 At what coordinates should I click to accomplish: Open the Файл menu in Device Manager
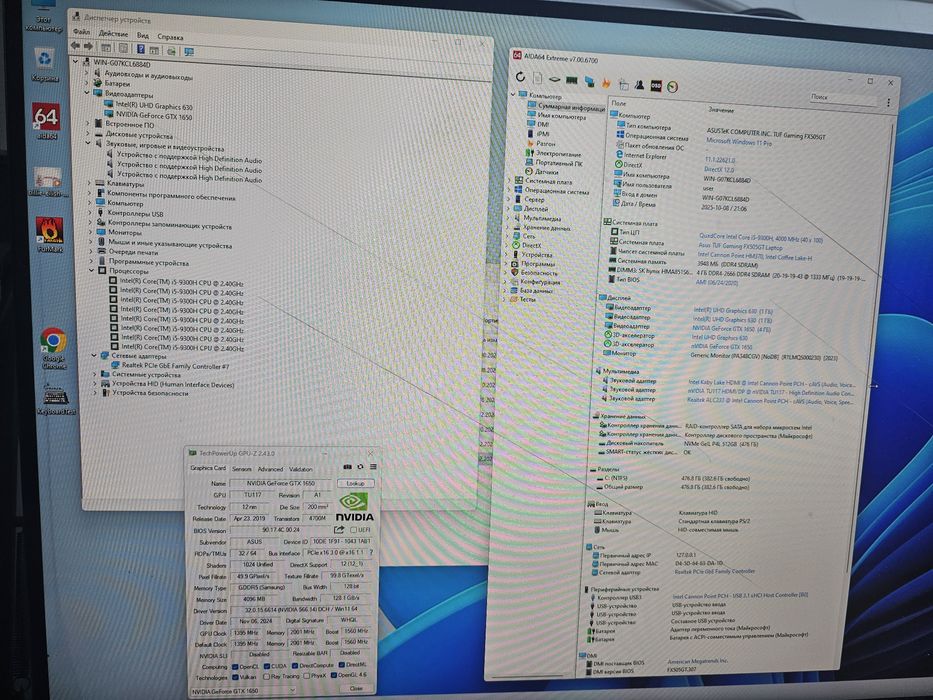coord(82,32)
